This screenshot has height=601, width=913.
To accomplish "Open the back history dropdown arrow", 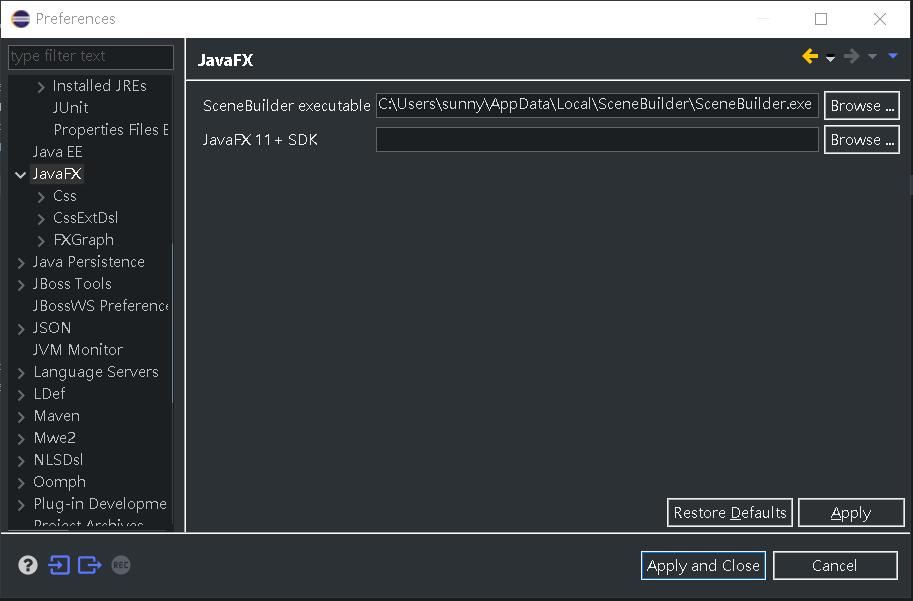I will 830,58.
